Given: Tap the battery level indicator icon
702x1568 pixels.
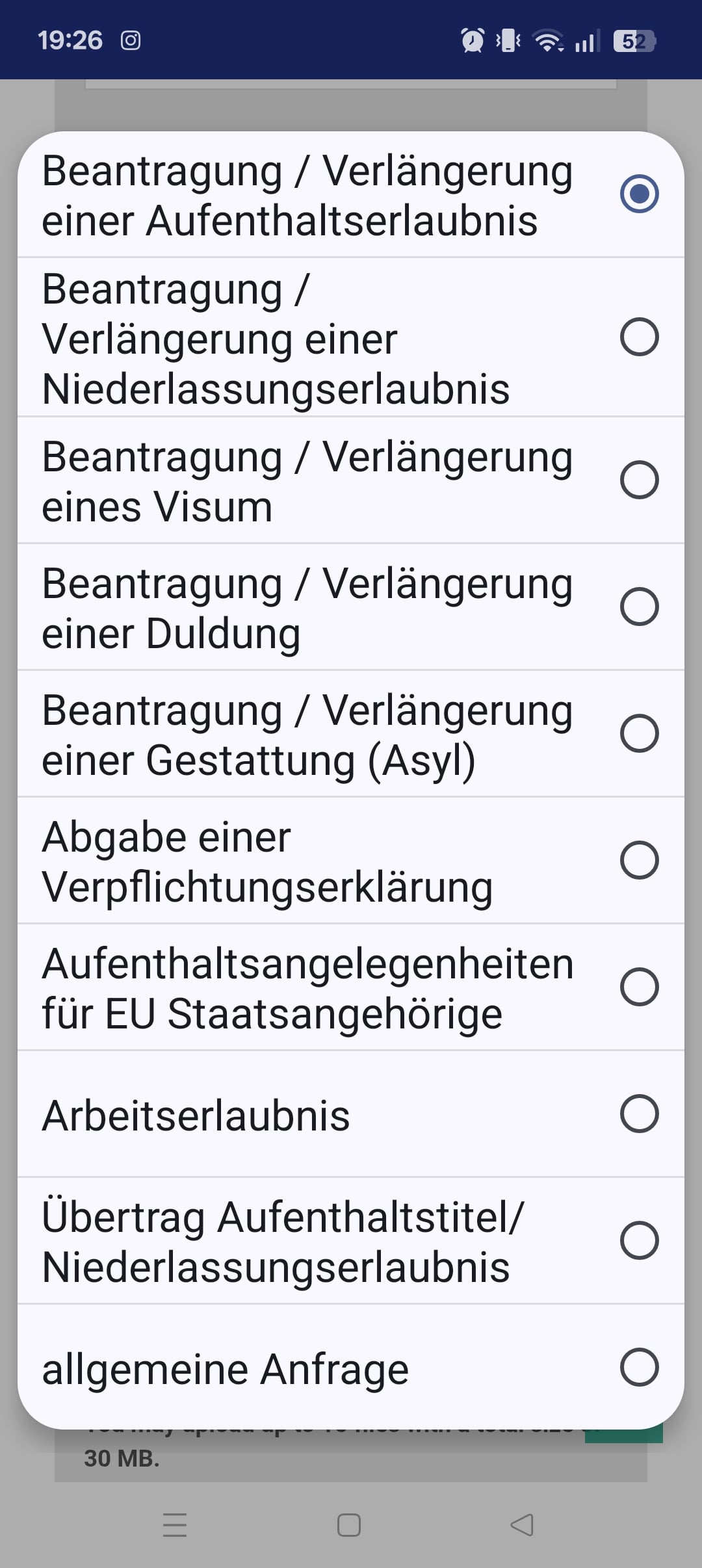Looking at the screenshot, I should [x=634, y=41].
